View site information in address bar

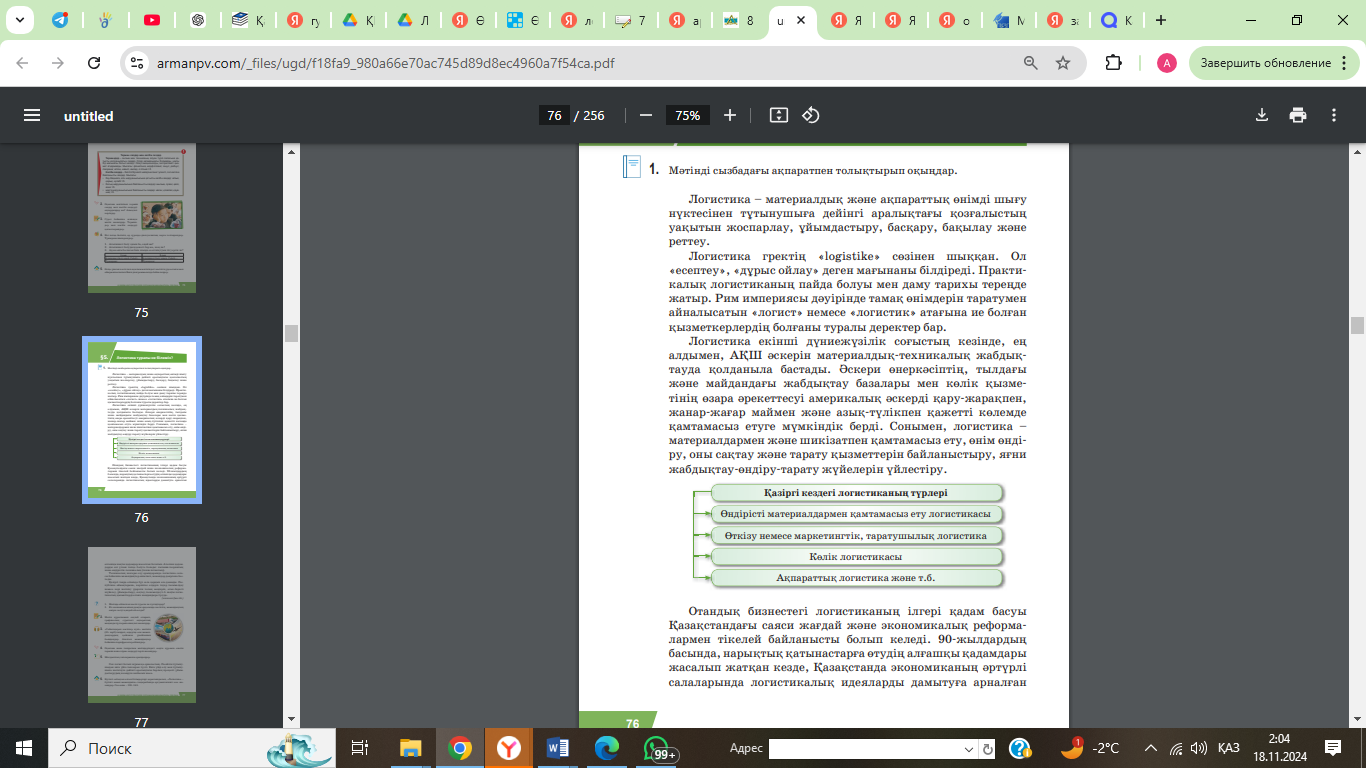[x=139, y=62]
